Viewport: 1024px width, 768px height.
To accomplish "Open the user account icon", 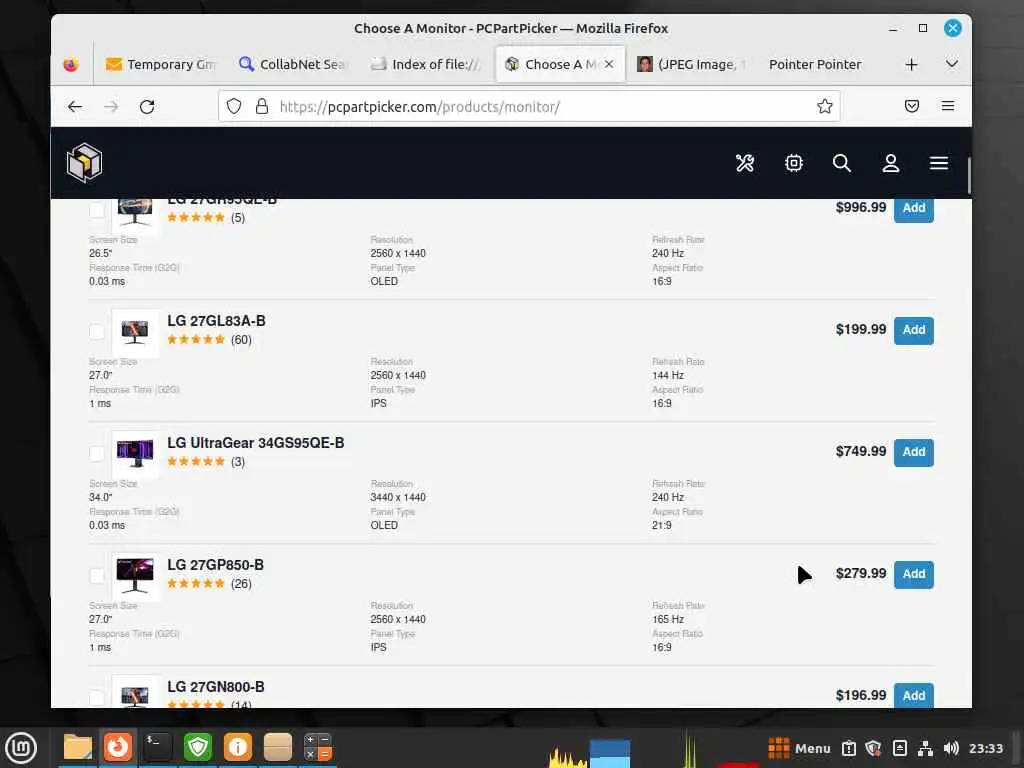I will (x=891, y=163).
